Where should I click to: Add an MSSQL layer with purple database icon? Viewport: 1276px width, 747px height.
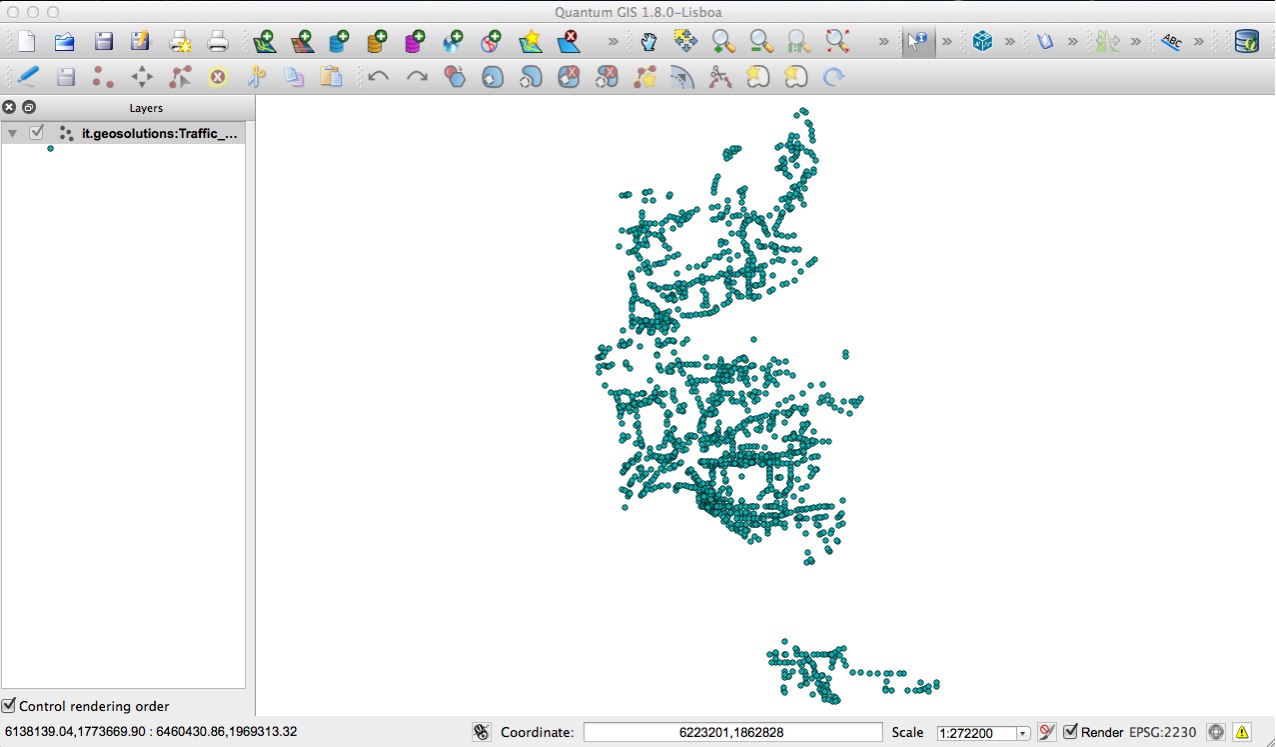coord(415,42)
